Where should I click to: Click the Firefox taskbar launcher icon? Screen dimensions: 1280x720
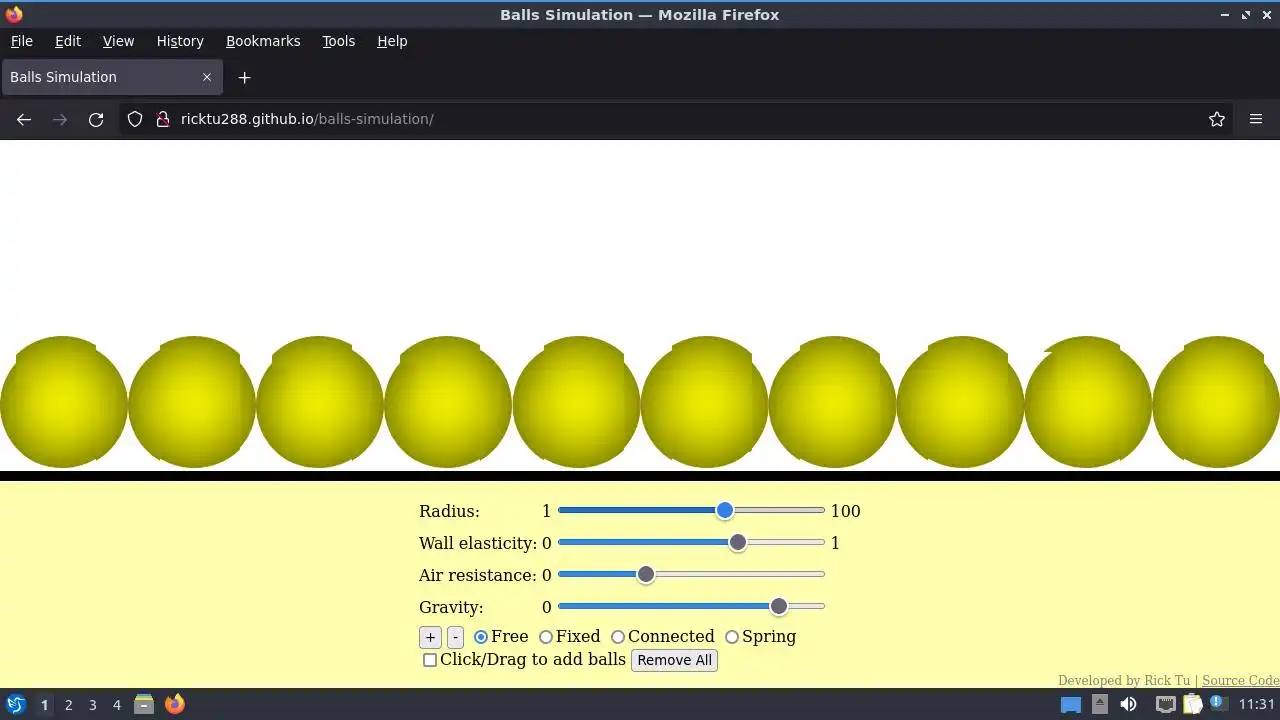click(x=175, y=704)
